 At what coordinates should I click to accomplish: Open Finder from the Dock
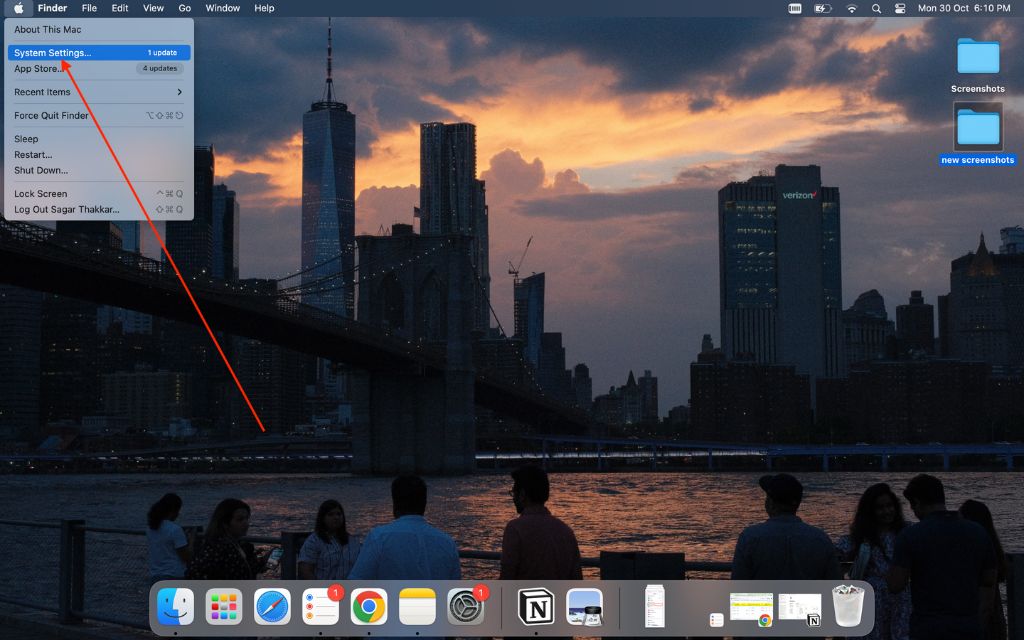[176, 606]
